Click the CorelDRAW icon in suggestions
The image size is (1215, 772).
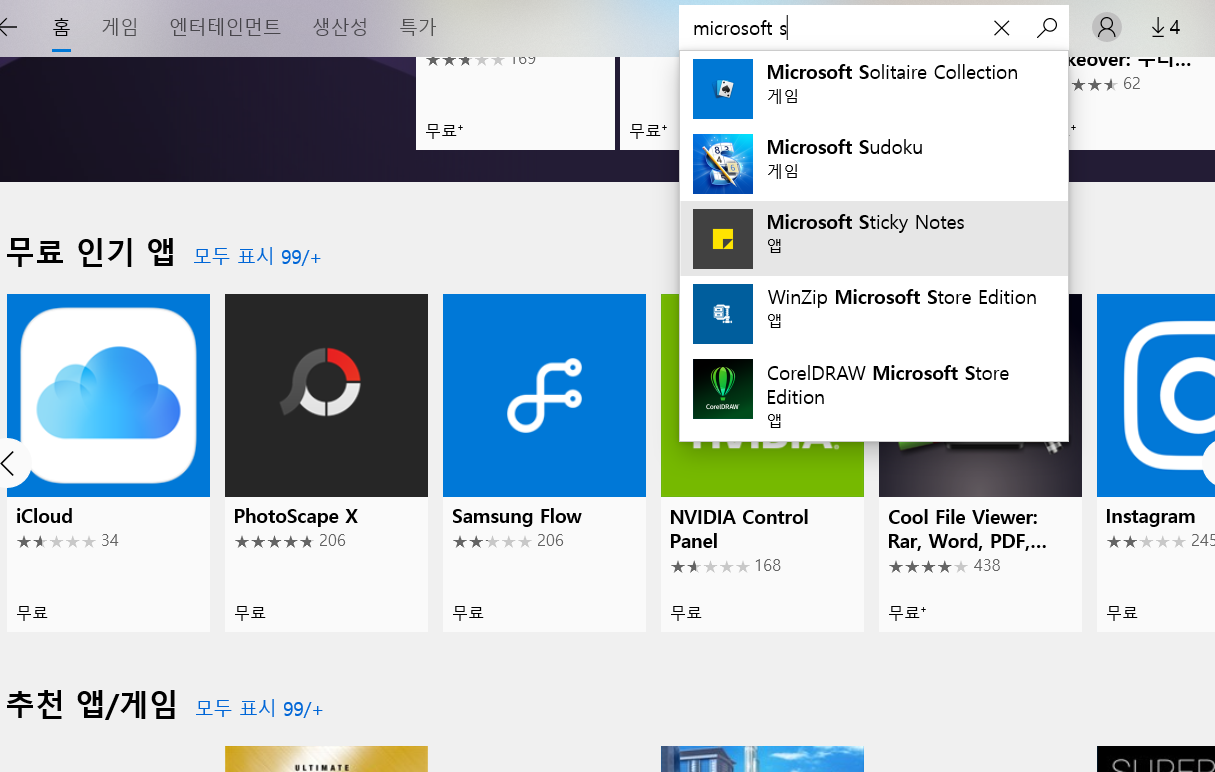tap(723, 389)
